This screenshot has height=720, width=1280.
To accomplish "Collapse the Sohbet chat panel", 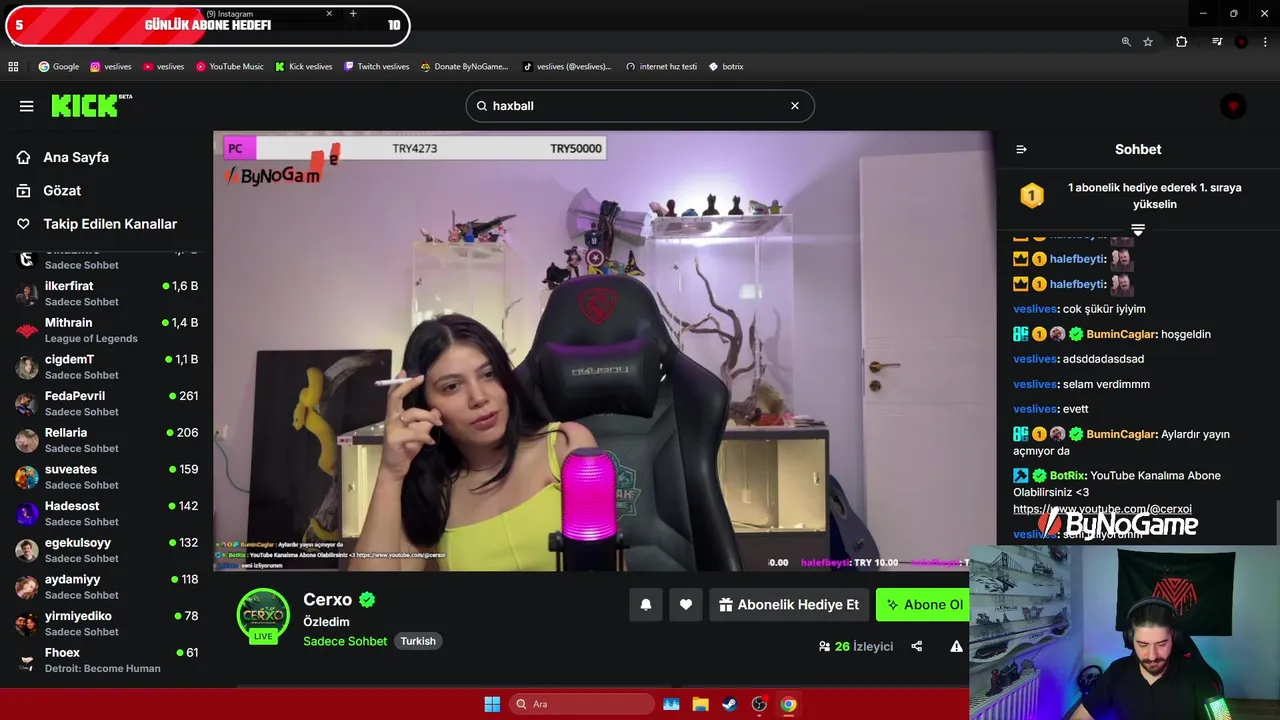I will click(x=1021, y=149).
